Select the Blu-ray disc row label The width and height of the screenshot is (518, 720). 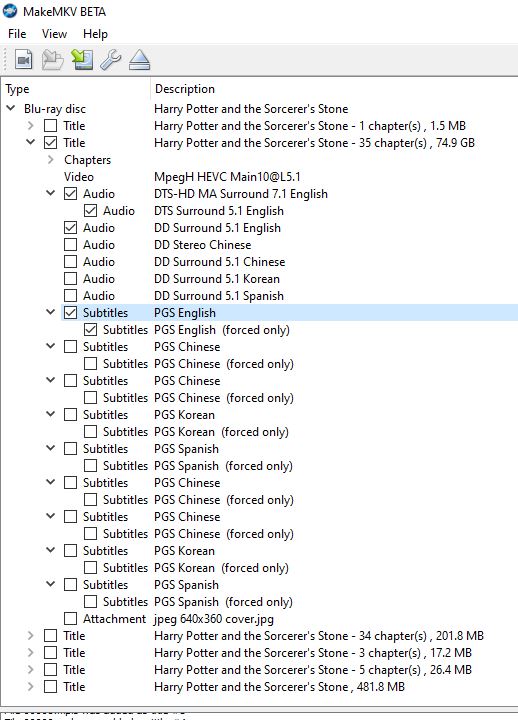pyautogui.click(x=55, y=109)
